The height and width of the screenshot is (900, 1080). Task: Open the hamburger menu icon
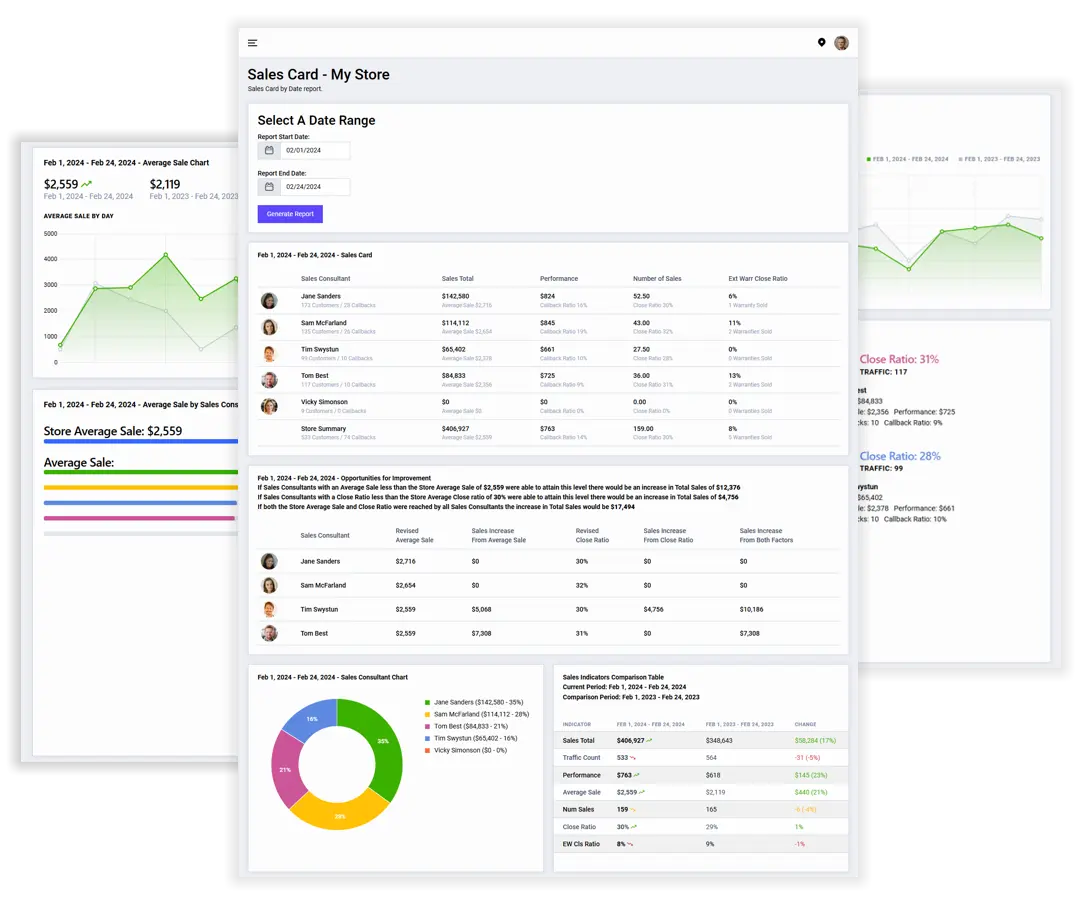point(253,43)
